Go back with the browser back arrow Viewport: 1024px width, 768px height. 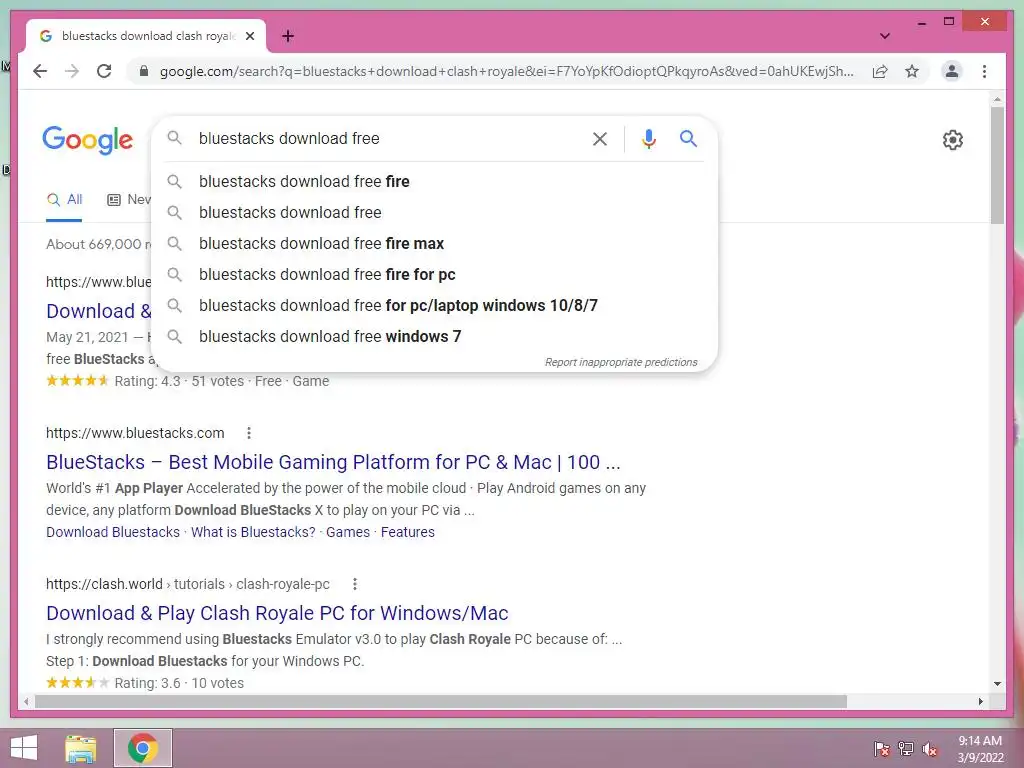[x=40, y=71]
